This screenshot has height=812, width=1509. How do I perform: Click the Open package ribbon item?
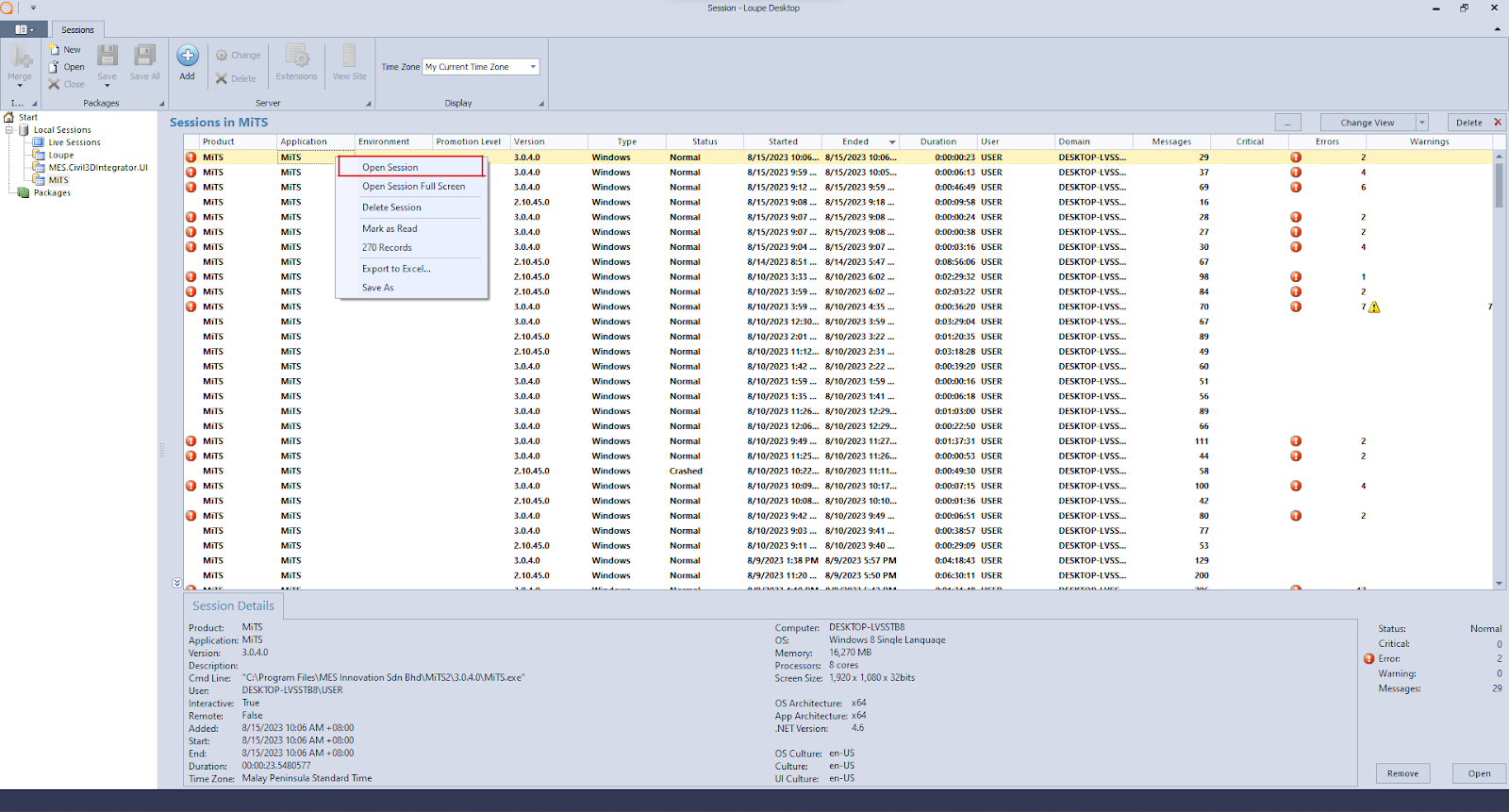tap(66, 67)
